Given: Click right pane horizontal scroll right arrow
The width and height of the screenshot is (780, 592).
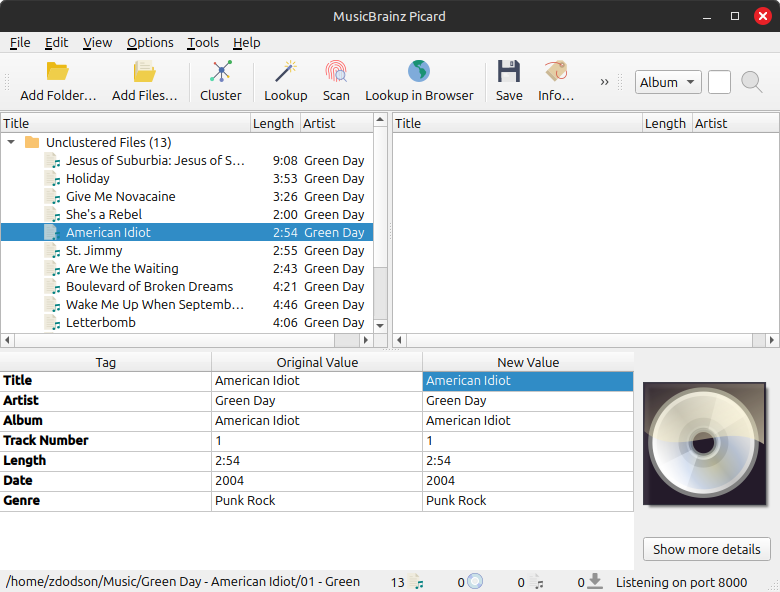Looking at the screenshot, I should click(772, 340).
